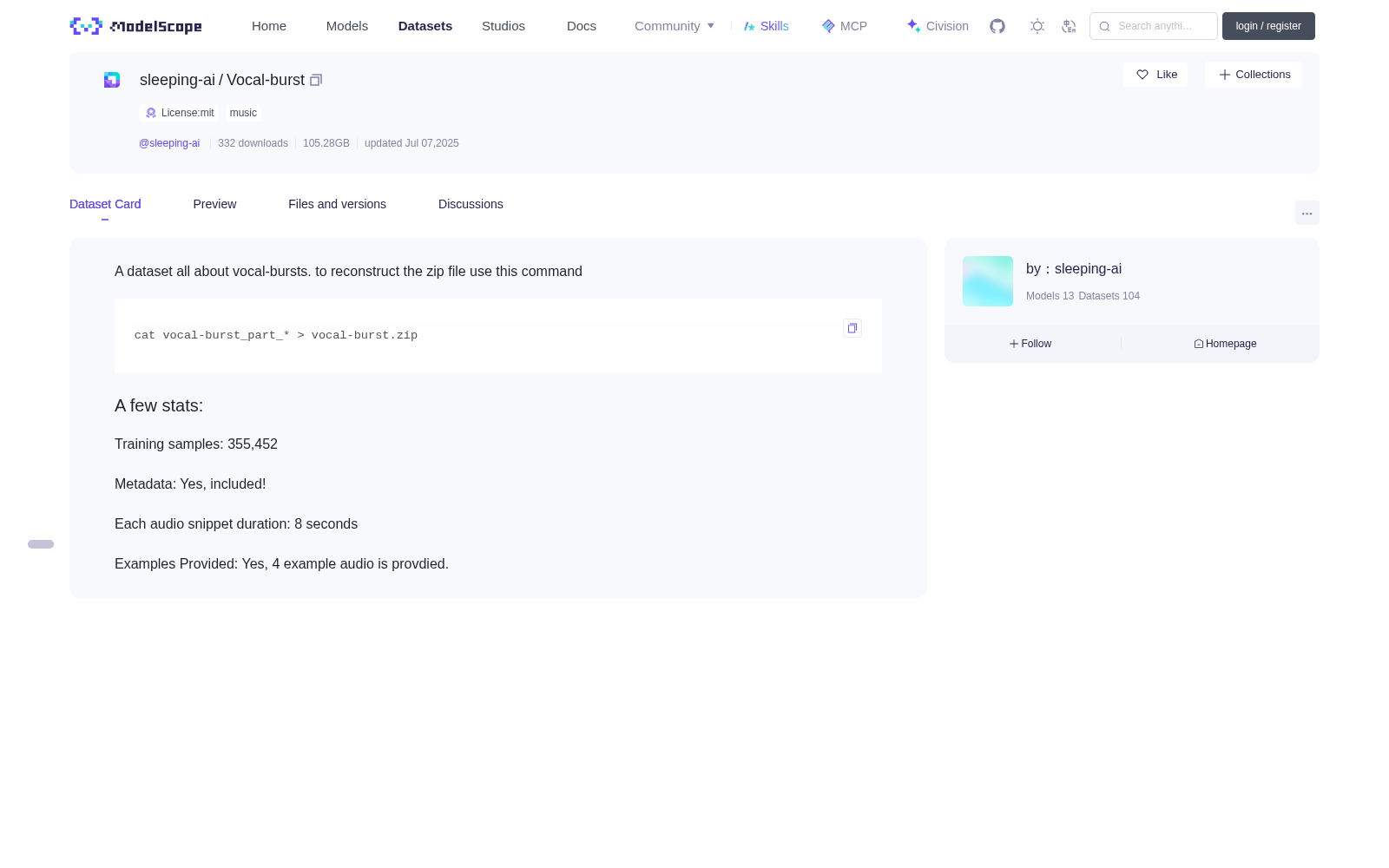
Task: Open the author's Homepage link
Action: (x=1225, y=344)
